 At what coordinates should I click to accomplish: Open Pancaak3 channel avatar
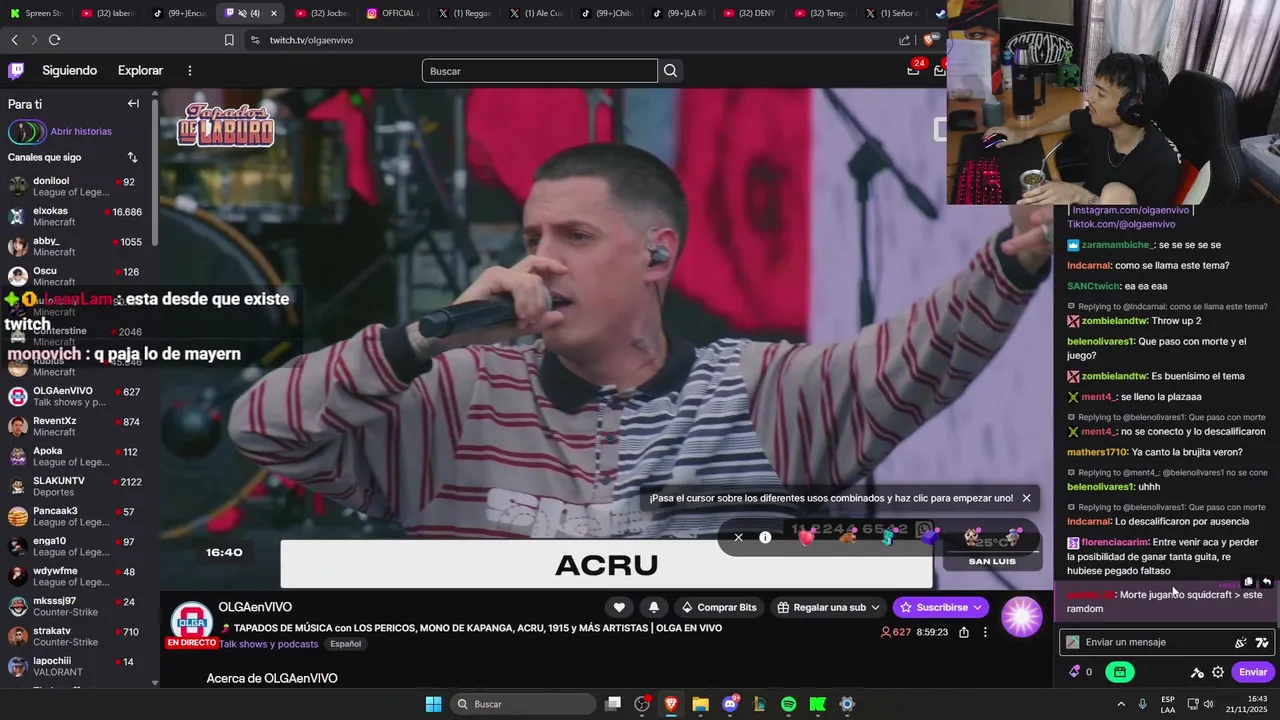tap(18, 516)
